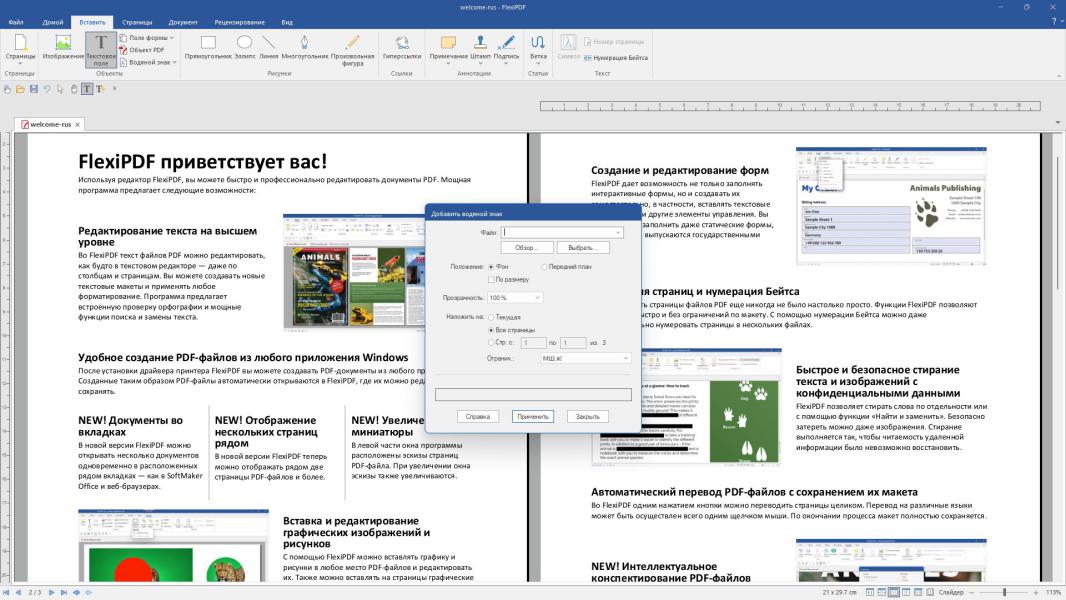
Task: Select the Передний план radio button
Action: click(x=545, y=267)
